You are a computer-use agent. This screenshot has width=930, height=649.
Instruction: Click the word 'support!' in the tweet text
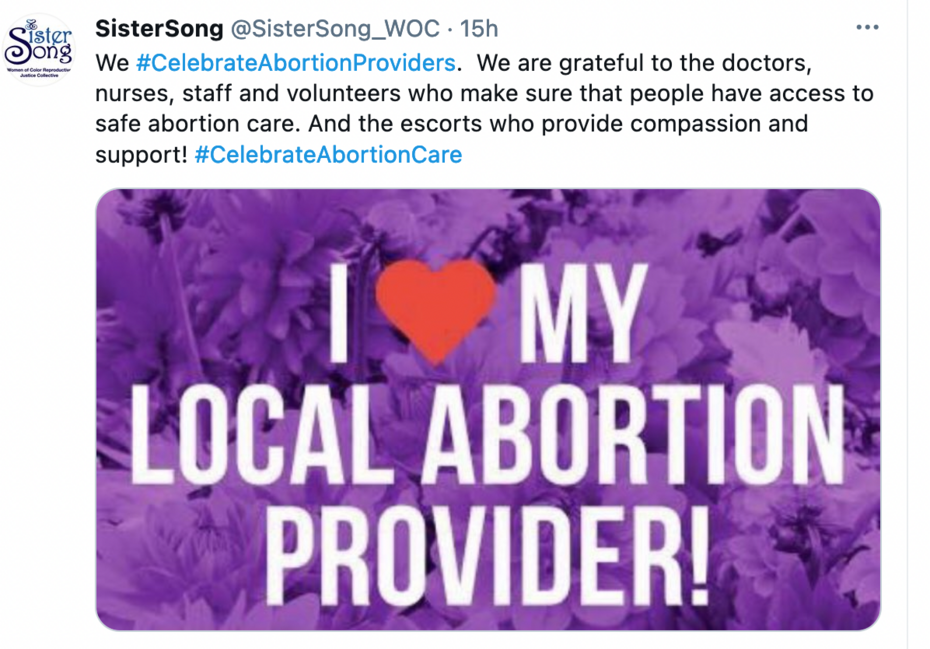click(140, 155)
